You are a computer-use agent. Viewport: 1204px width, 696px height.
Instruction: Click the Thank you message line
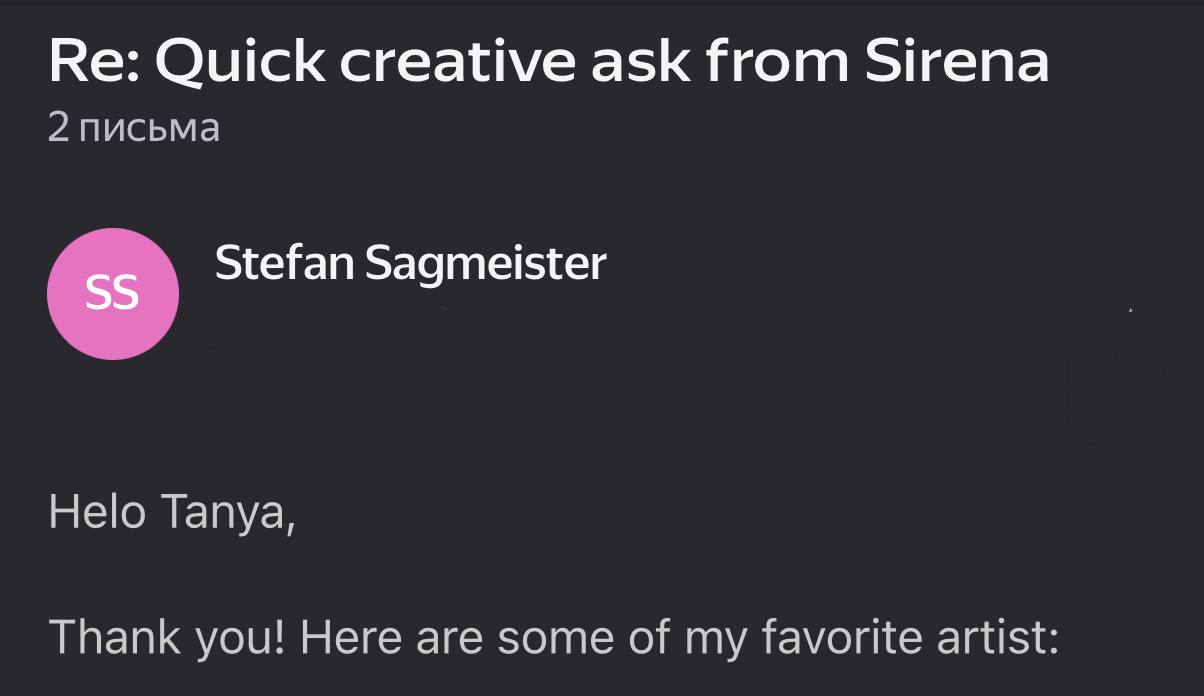[x=553, y=637]
